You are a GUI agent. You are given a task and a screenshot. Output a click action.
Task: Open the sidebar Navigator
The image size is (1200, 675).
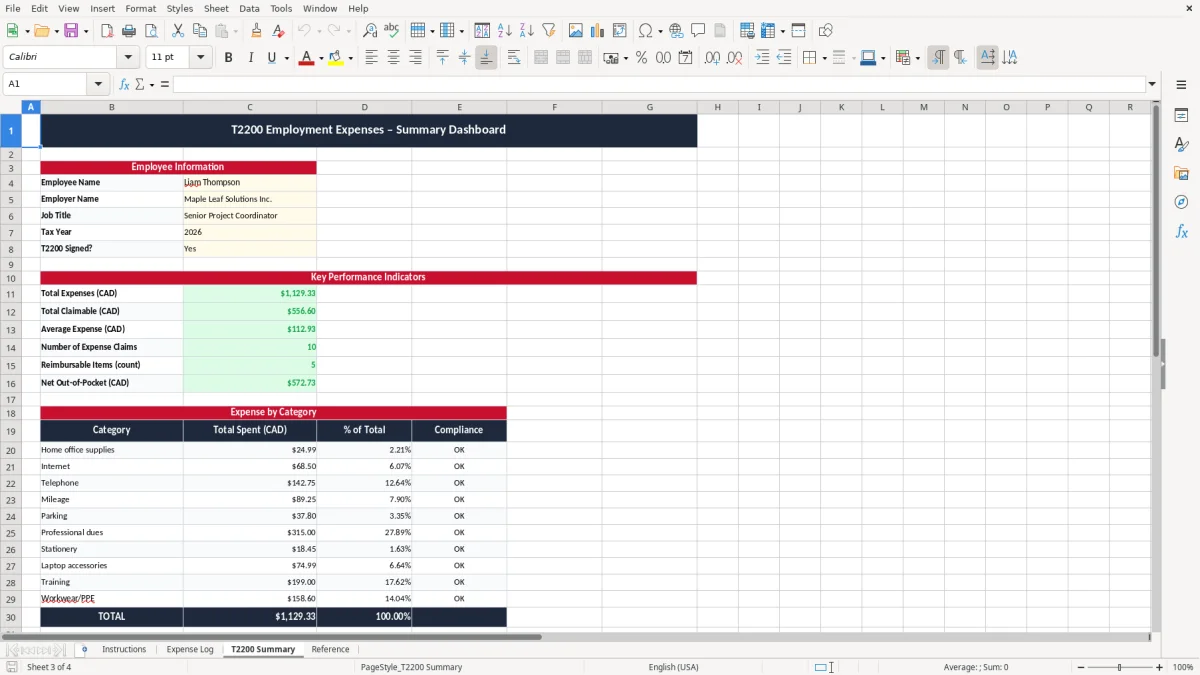1181,203
